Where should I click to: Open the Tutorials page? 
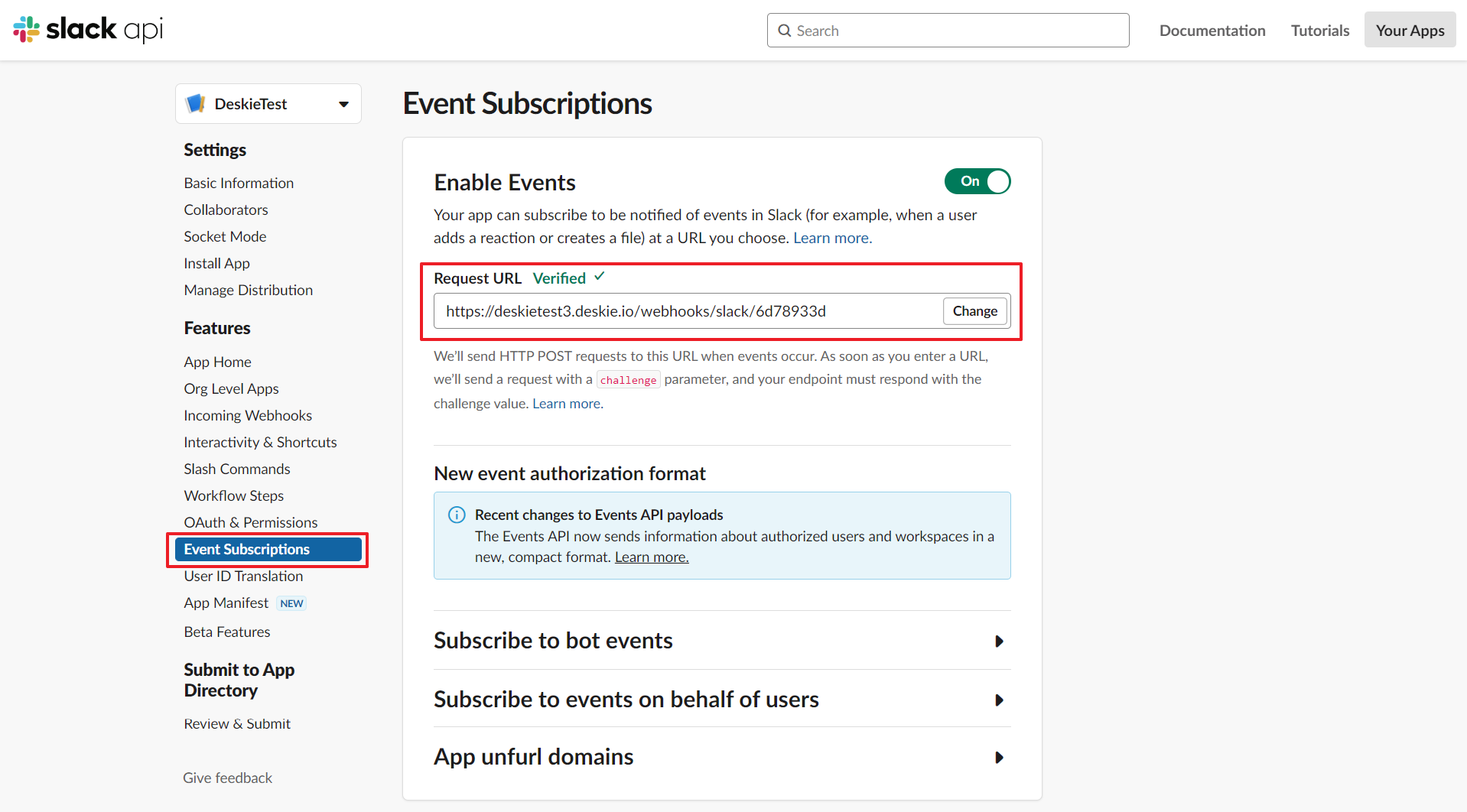click(x=1320, y=31)
